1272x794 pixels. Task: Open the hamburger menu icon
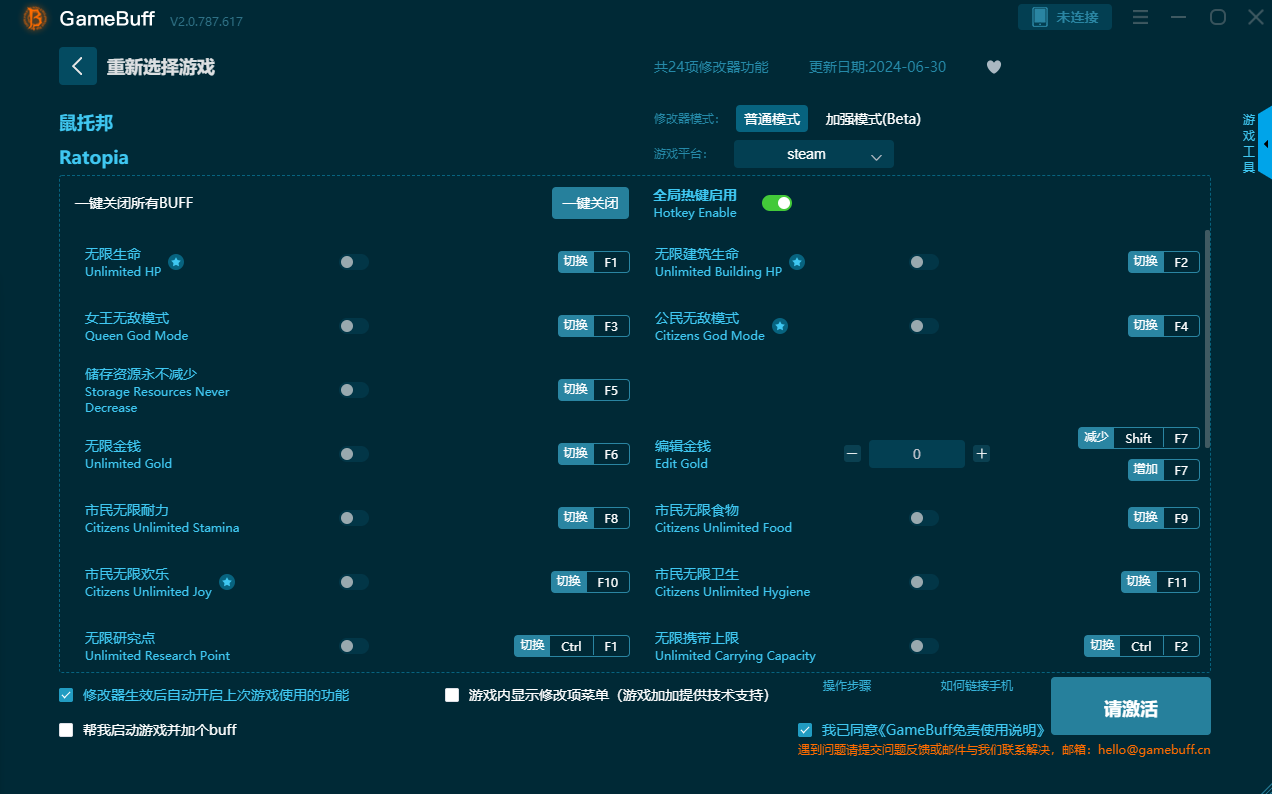(x=1140, y=17)
